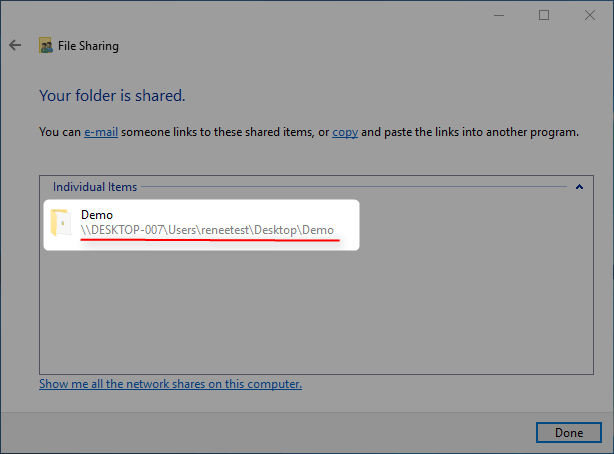Click empty space in the shared items list

pos(300,320)
